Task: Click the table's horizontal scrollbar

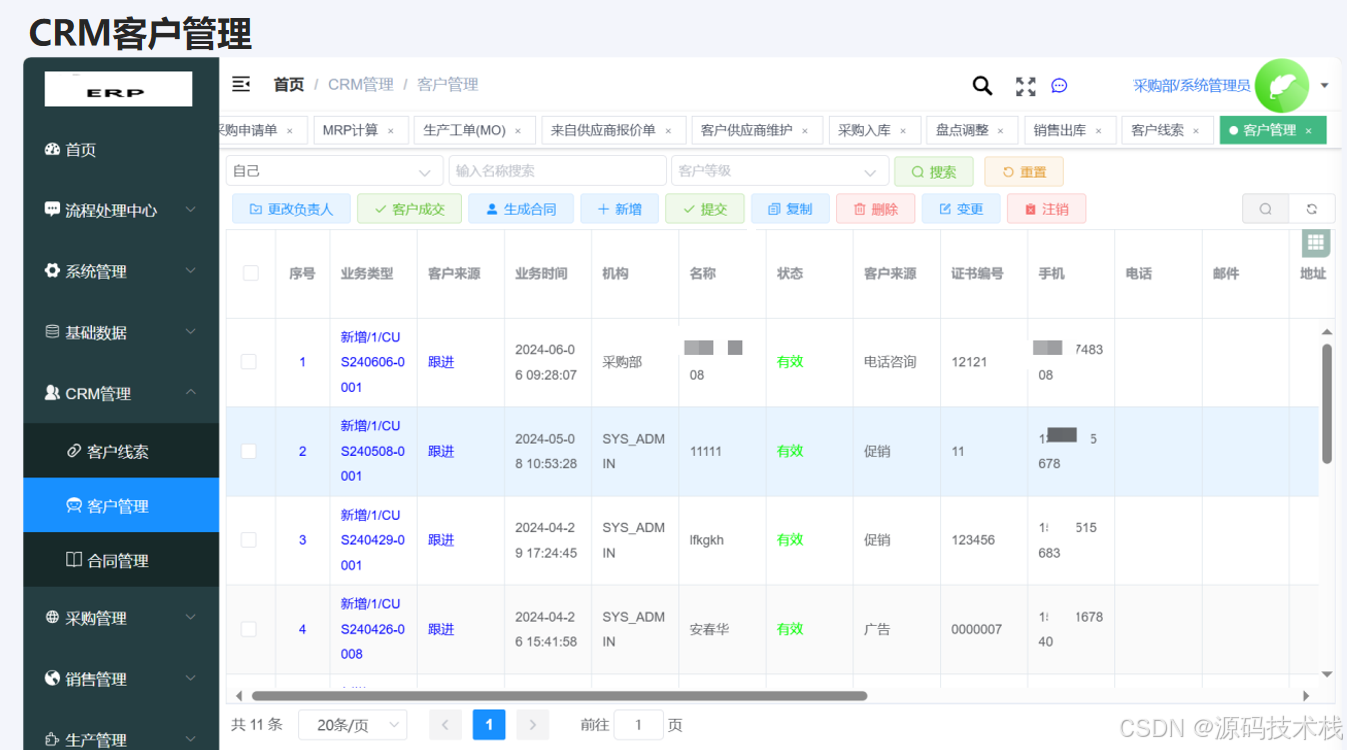Action: click(x=559, y=696)
